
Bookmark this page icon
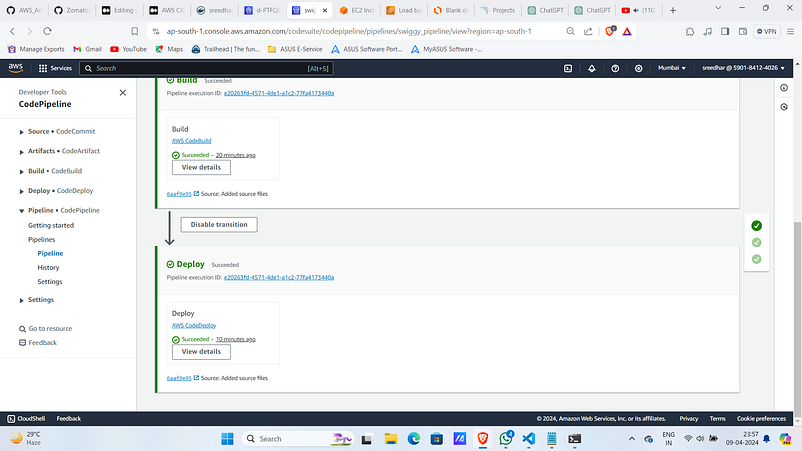coord(135,31)
